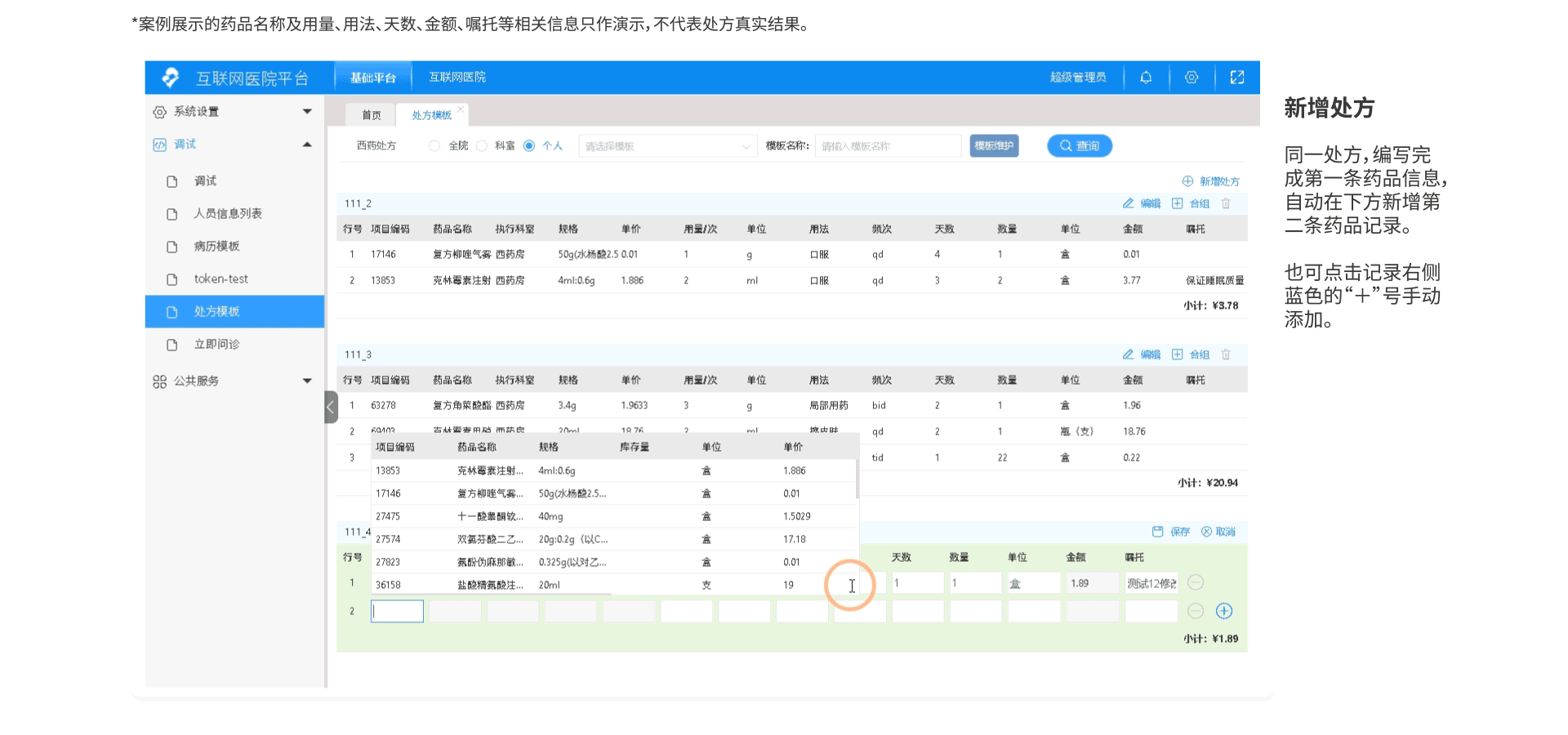This screenshot has height=735, width=1568.
Task: Remove row 1 with its minus icon
Action: click(1196, 582)
